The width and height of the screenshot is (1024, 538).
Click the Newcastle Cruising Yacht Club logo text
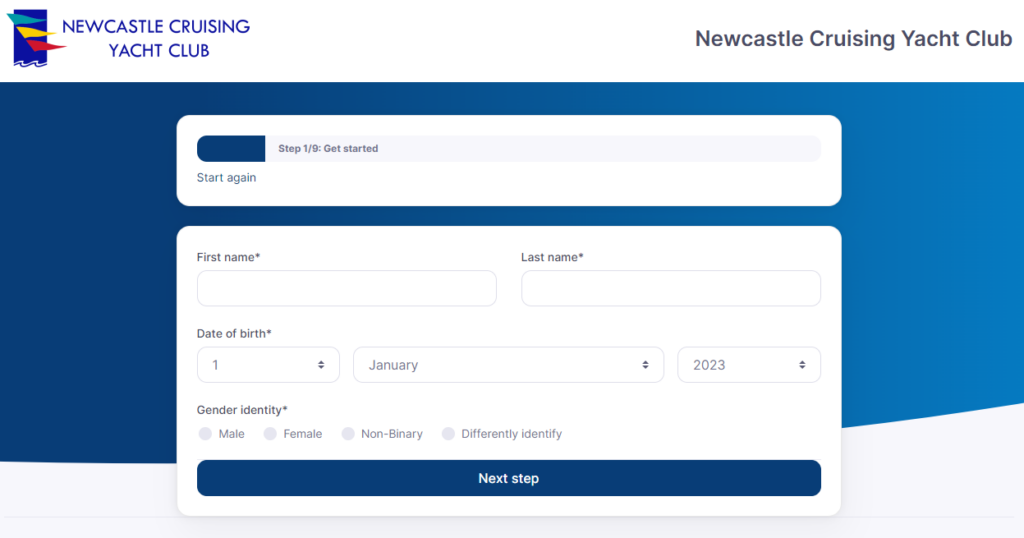155,38
